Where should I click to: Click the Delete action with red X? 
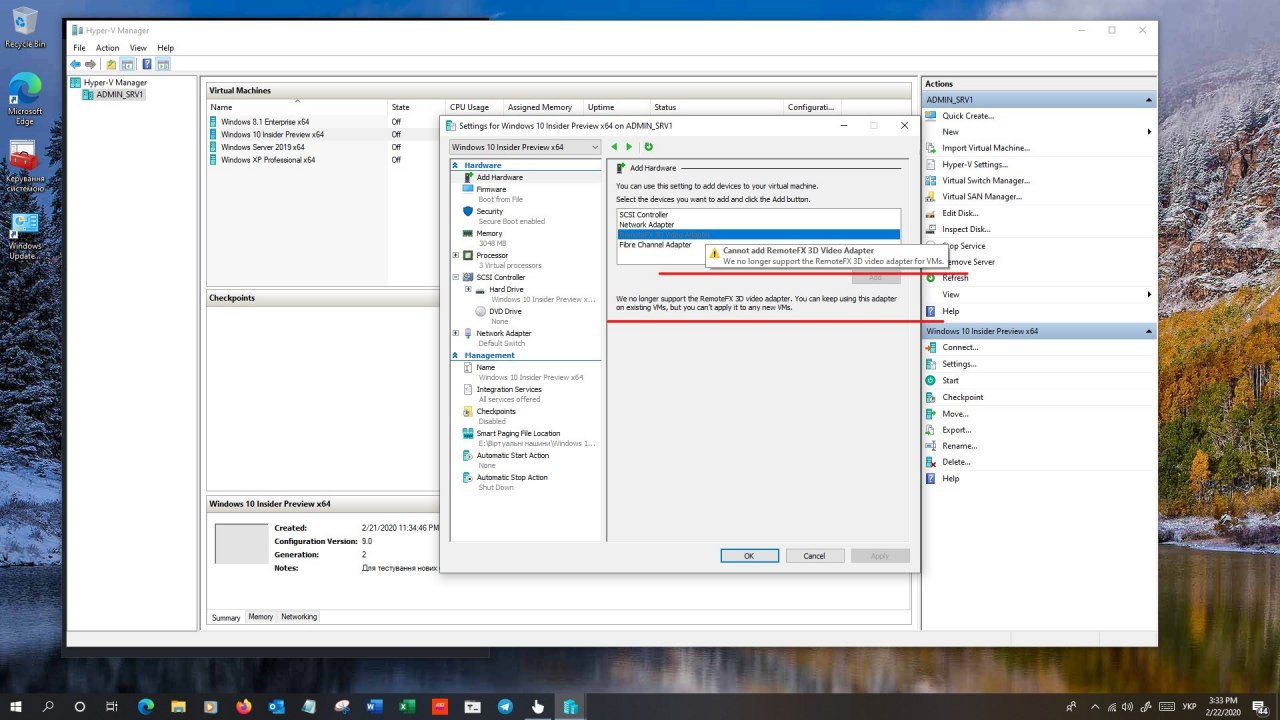point(956,462)
